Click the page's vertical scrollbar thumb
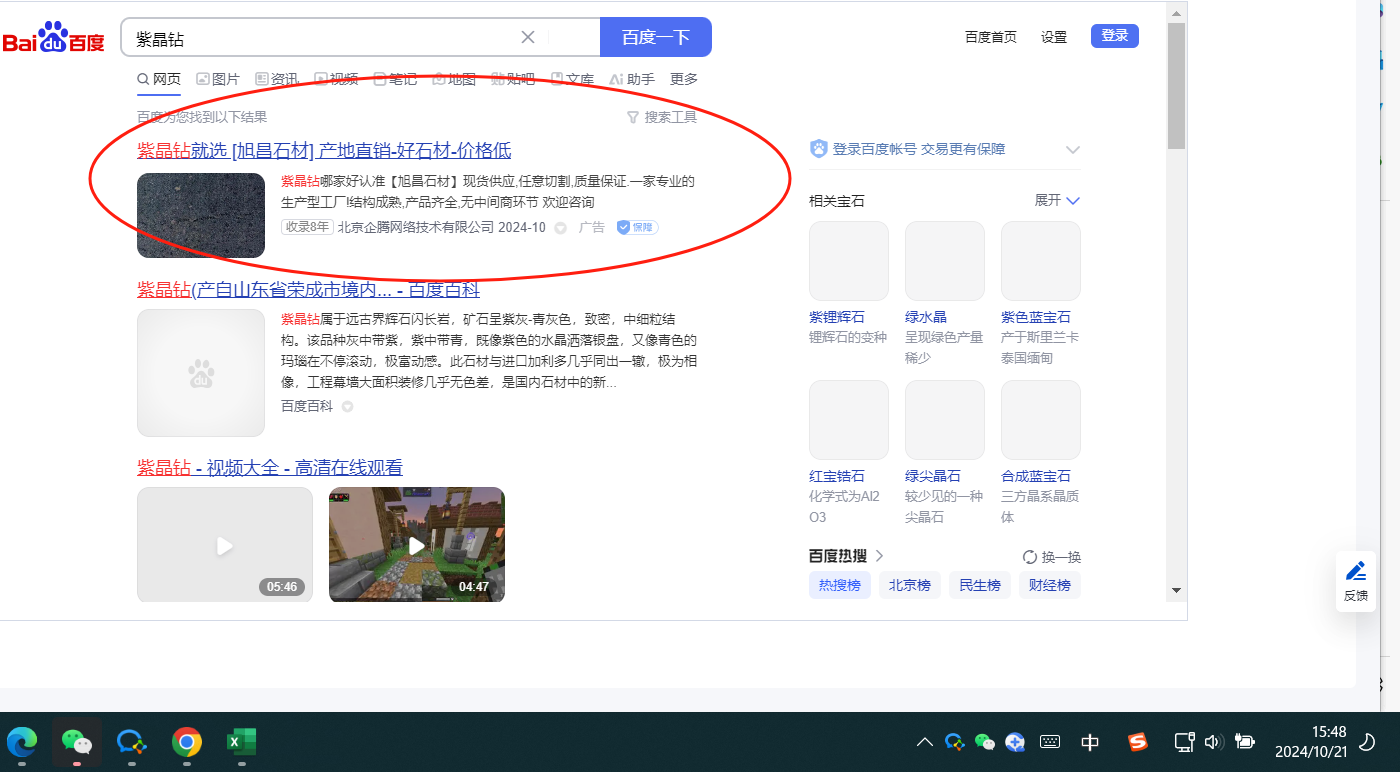The width and height of the screenshot is (1400, 772). click(1176, 85)
